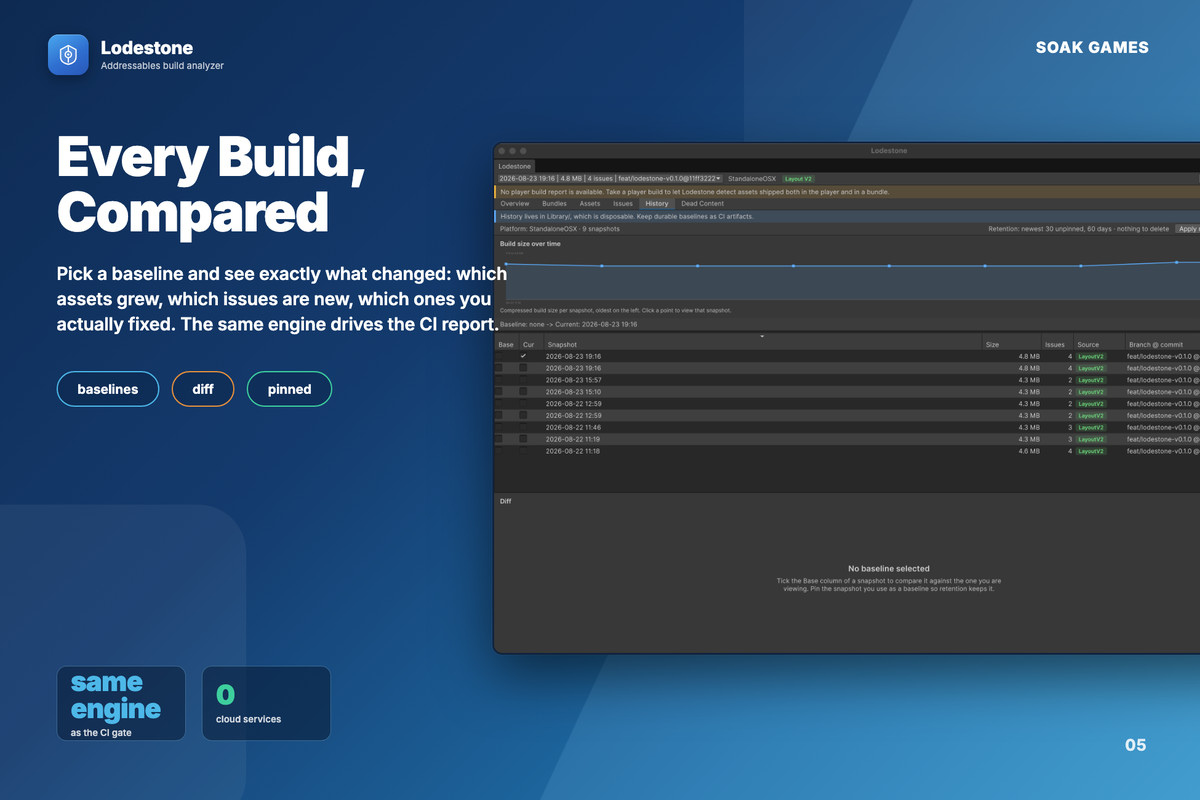Click the SOAK GAMES label

[x=1092, y=47]
